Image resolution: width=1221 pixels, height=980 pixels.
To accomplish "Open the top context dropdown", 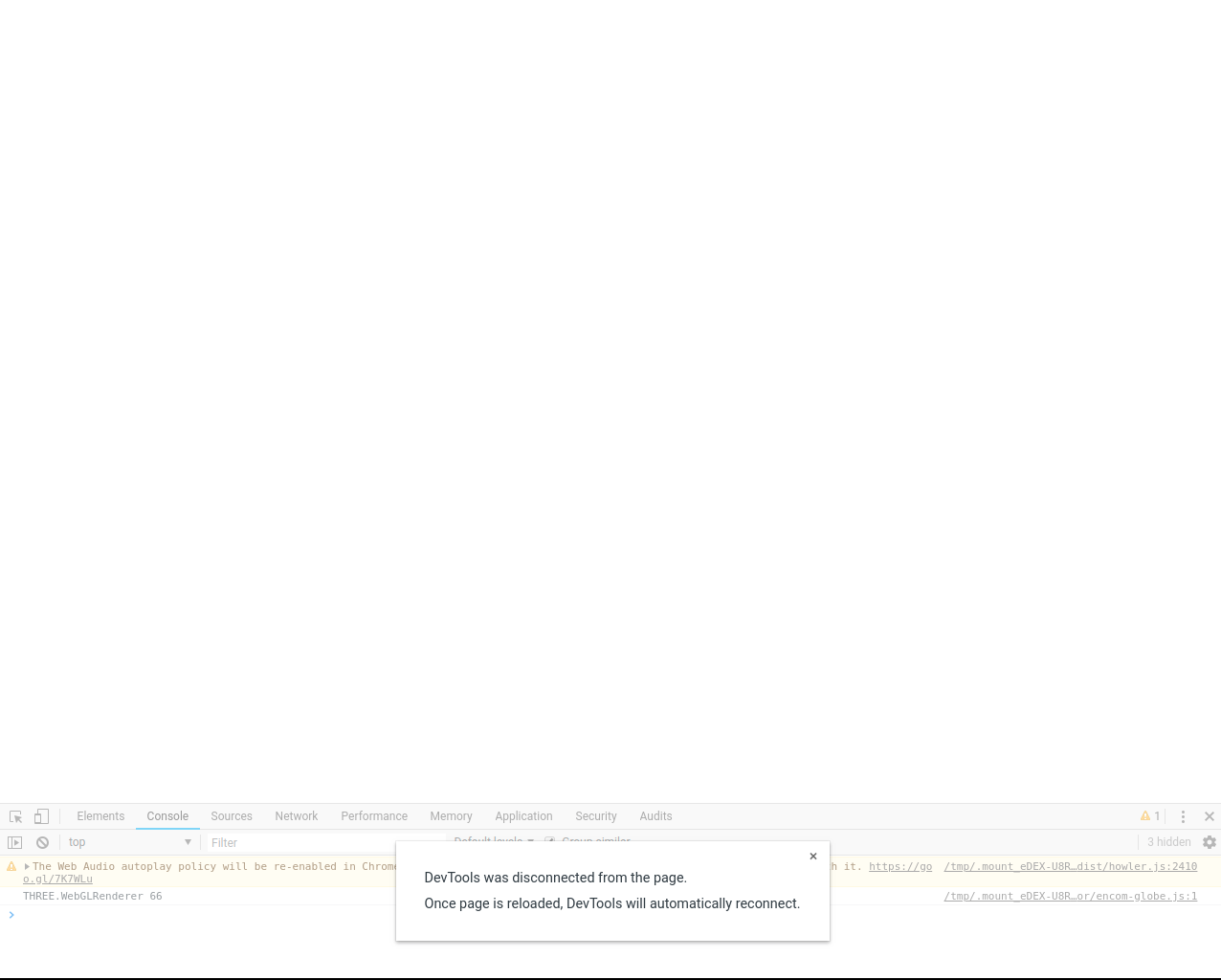I will (x=129, y=842).
